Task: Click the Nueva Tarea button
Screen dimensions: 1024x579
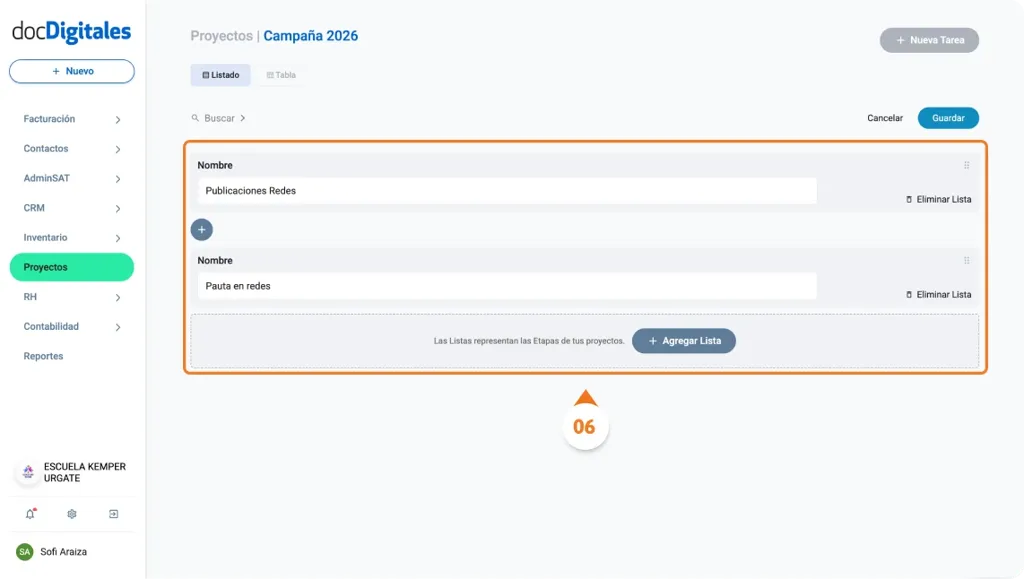Action: [x=928, y=40]
